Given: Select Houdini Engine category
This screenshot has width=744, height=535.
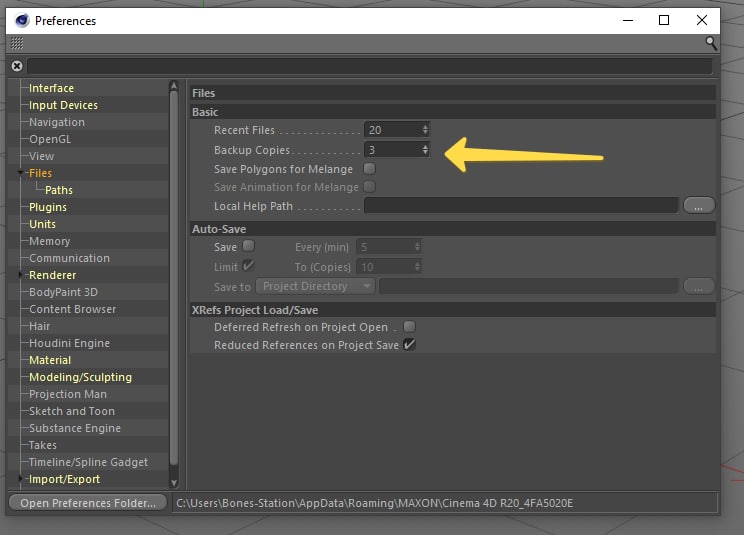Looking at the screenshot, I should click(69, 343).
